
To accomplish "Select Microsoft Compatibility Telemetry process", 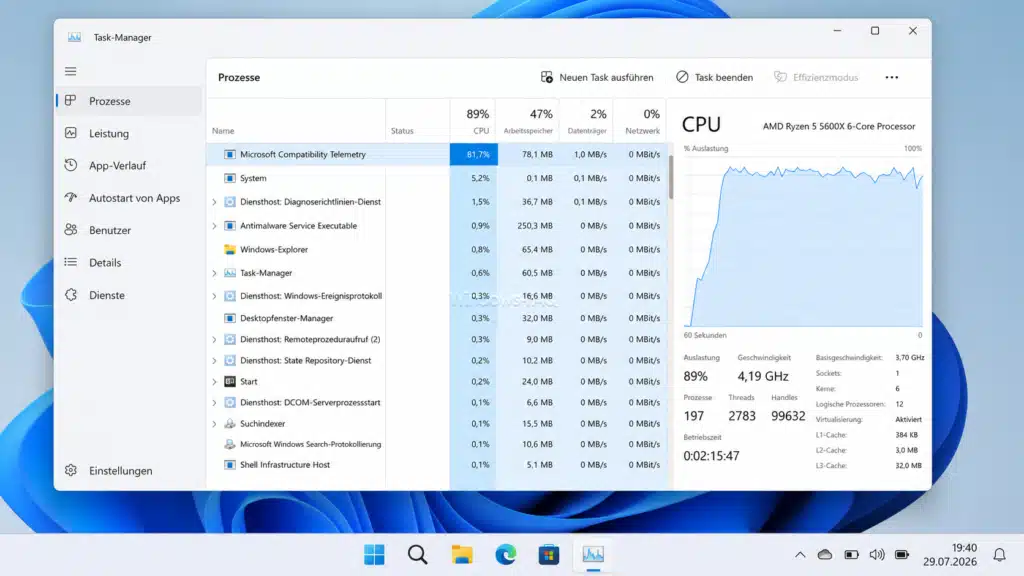I will click(436, 154).
